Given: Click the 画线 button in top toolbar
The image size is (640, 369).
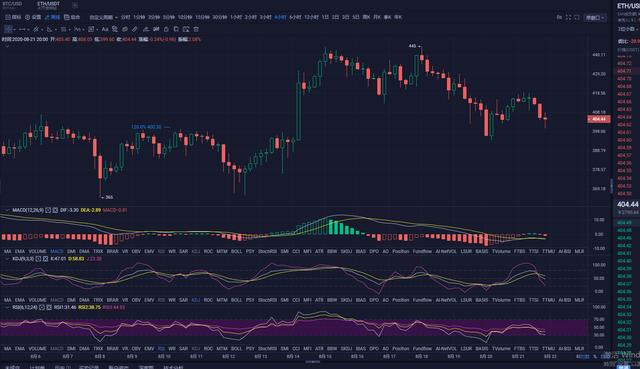Looking at the screenshot, I should (52, 17).
